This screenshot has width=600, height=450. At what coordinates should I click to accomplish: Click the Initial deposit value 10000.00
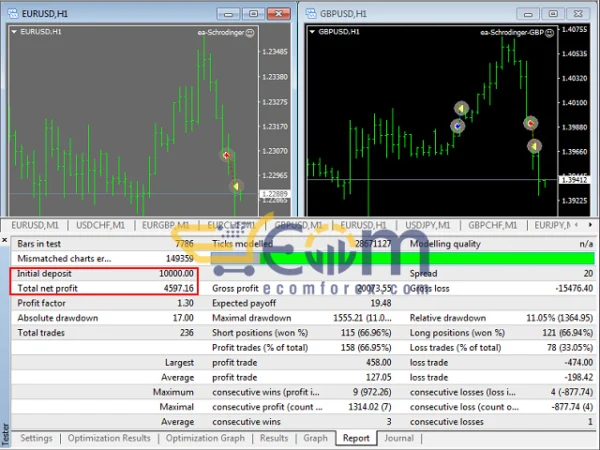pos(176,274)
